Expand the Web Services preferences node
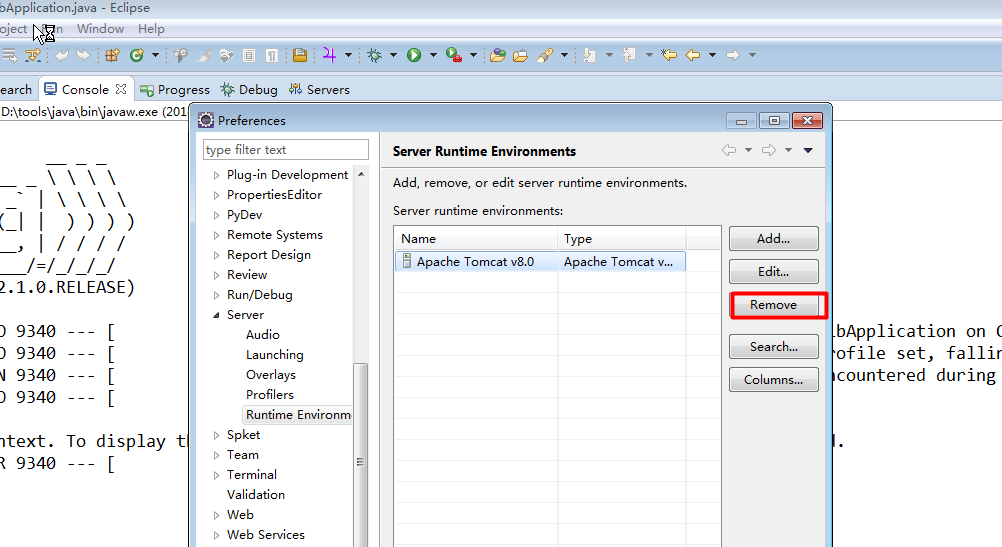The image size is (1002, 547). (x=216, y=535)
